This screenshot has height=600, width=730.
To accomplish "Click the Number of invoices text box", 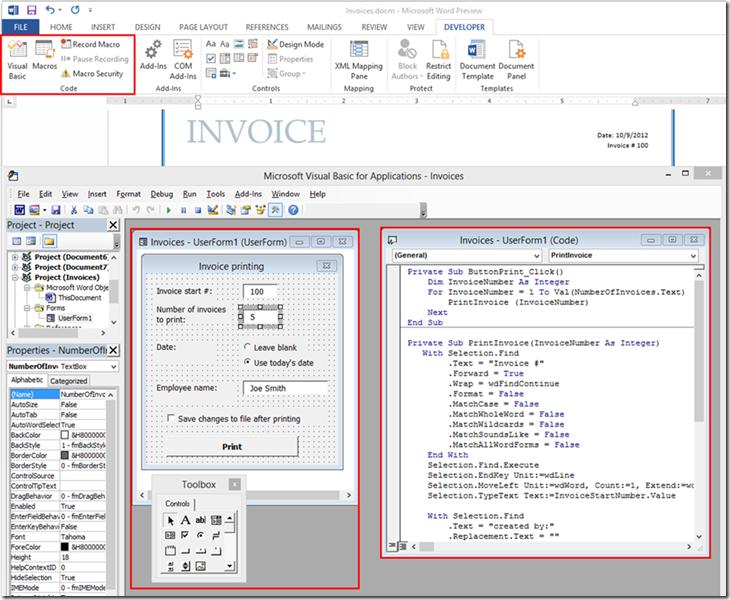I will tap(261, 317).
